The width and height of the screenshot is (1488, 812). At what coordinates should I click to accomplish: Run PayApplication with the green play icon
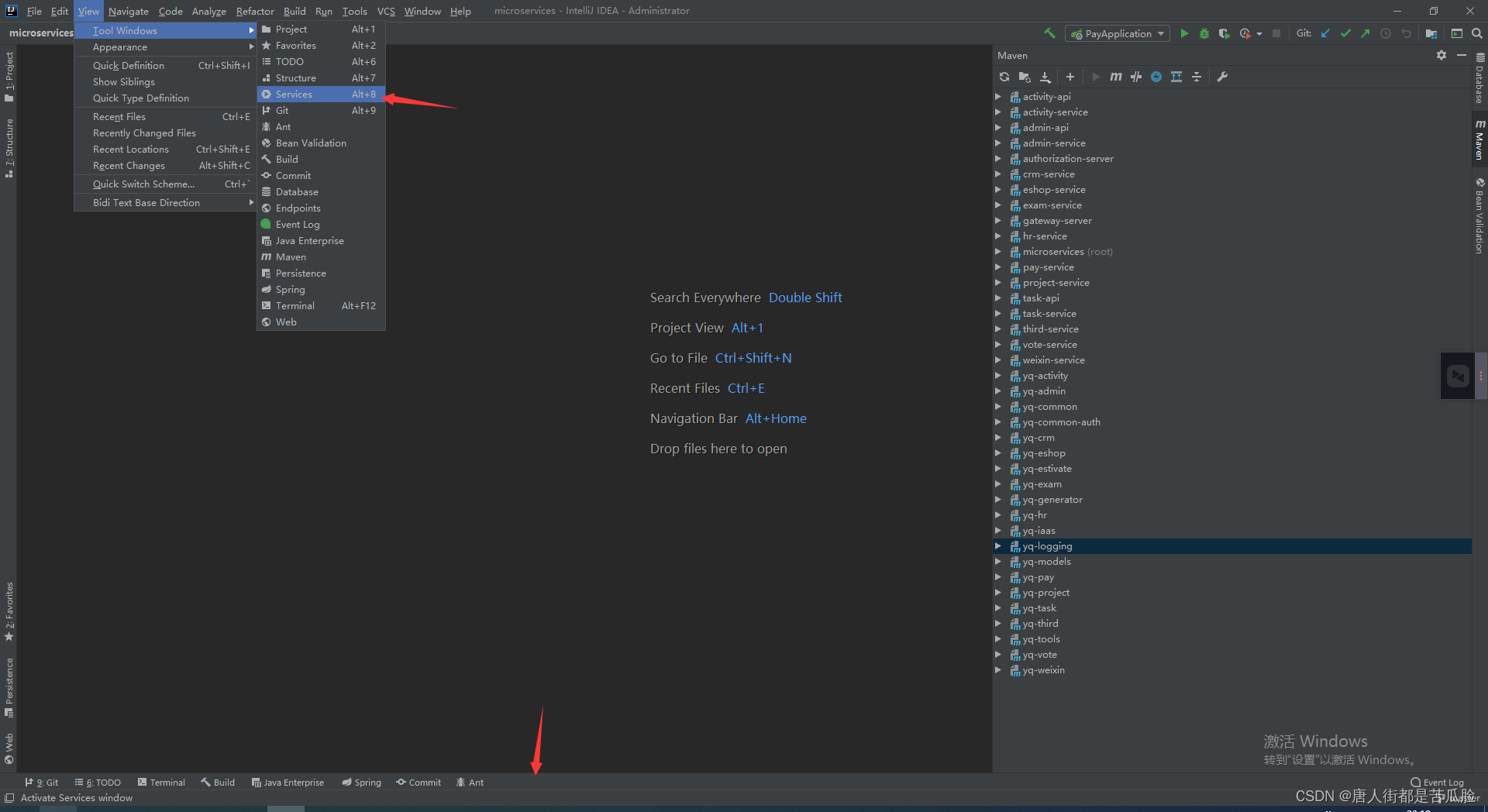[x=1184, y=33]
